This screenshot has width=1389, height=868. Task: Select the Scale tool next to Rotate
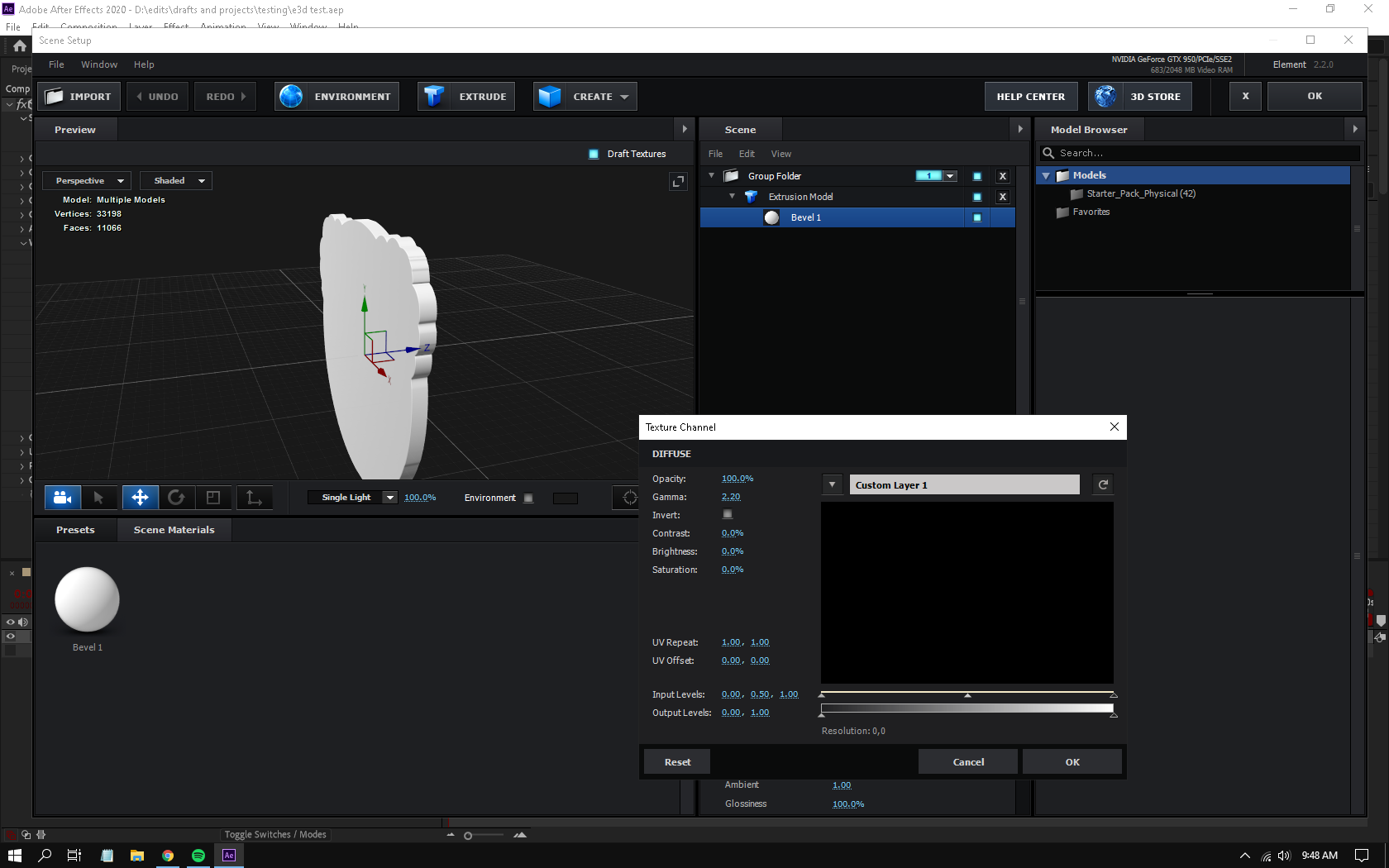click(x=213, y=498)
